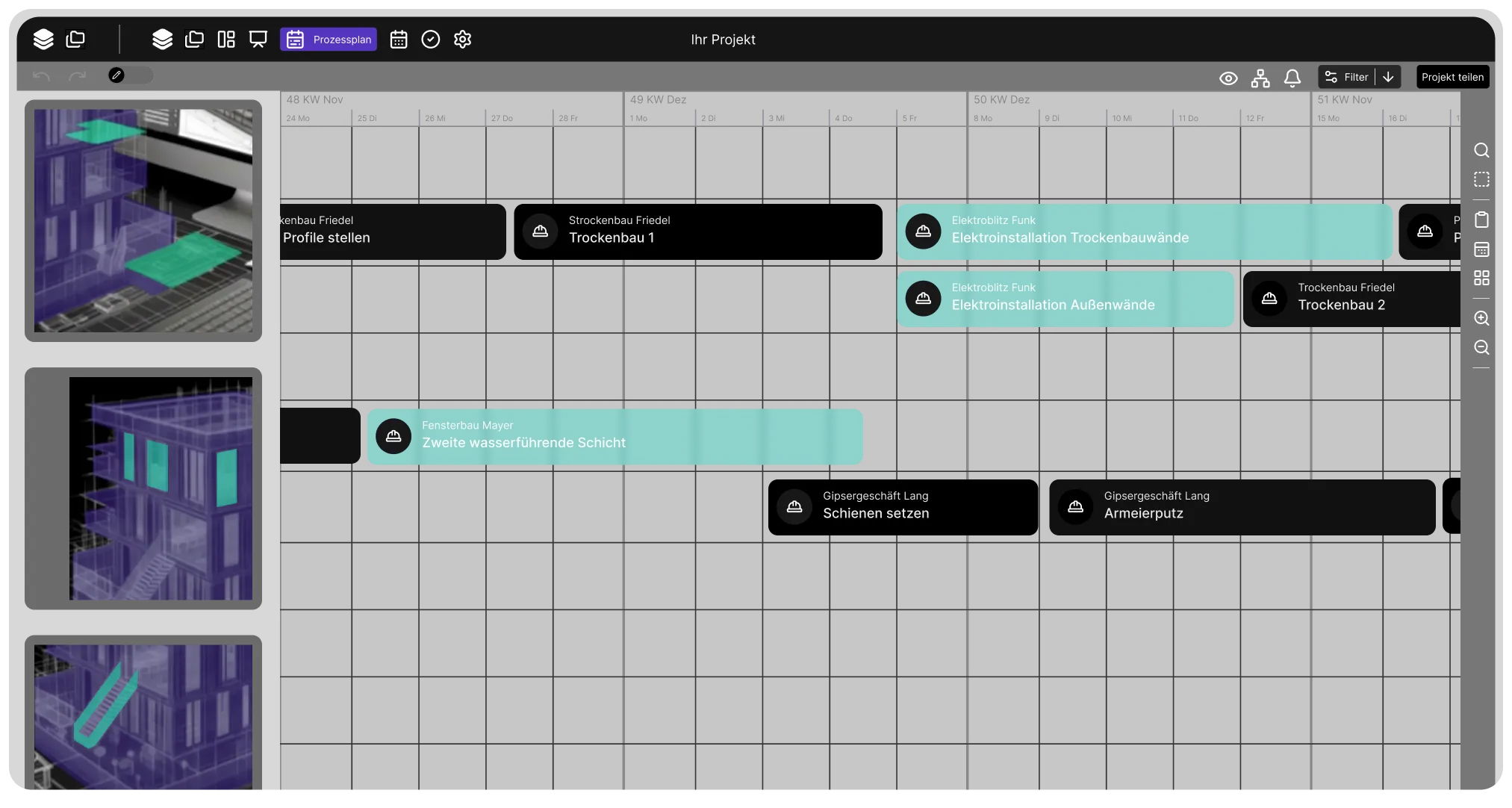Open the clipboard icon in right sidebar
Image resolution: width=1512 pixels, height=808 pixels.
pos(1481,220)
